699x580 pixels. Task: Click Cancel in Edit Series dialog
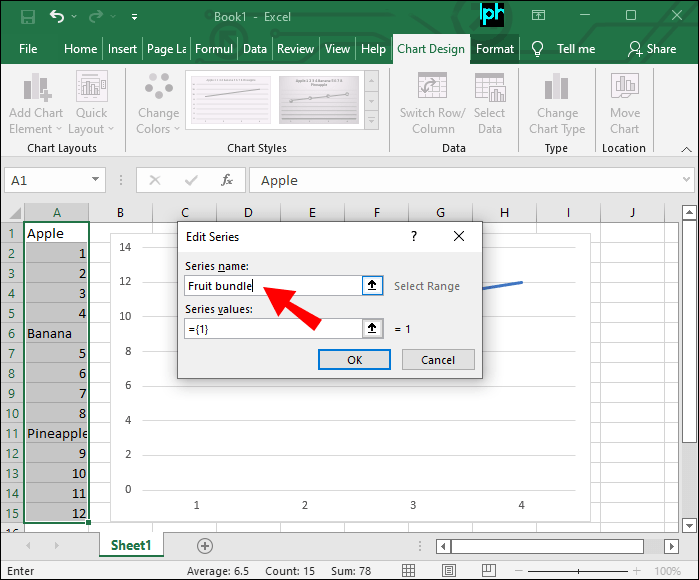click(x=438, y=360)
